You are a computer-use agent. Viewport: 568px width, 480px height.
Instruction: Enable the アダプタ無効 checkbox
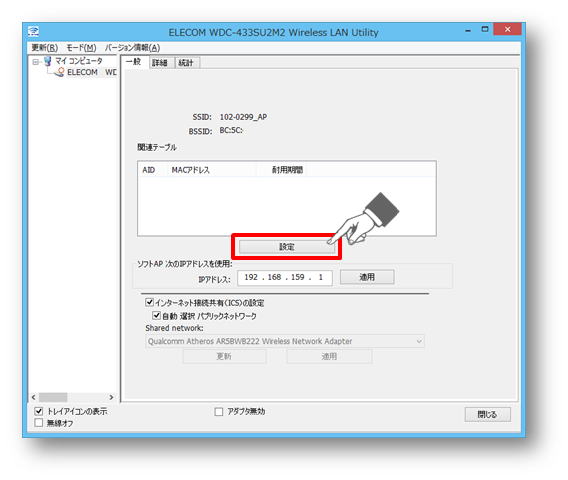pos(219,412)
